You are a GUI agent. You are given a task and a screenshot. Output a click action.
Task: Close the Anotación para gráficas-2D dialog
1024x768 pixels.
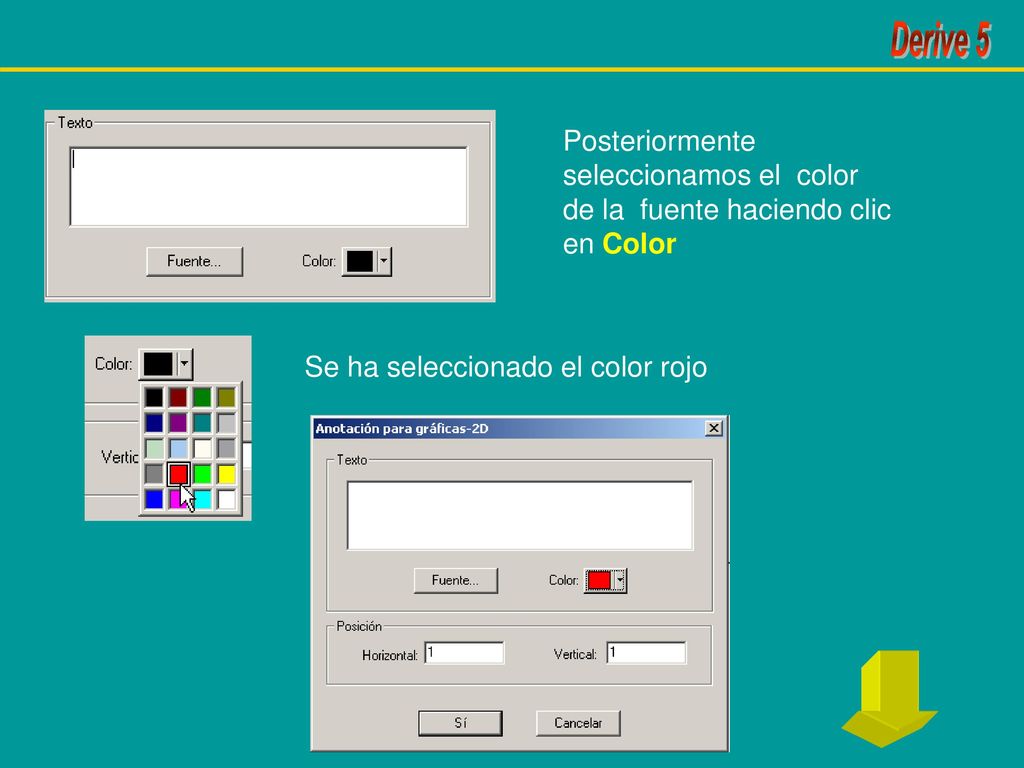point(714,428)
